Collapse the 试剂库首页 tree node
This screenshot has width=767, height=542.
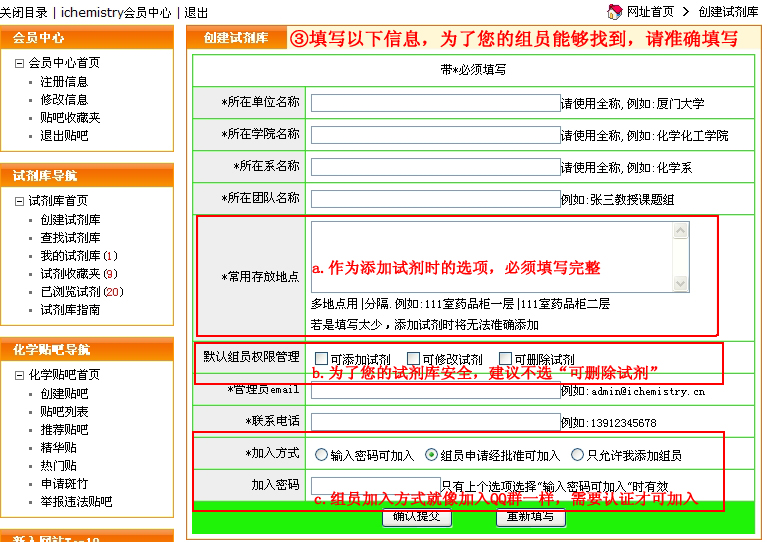19,201
